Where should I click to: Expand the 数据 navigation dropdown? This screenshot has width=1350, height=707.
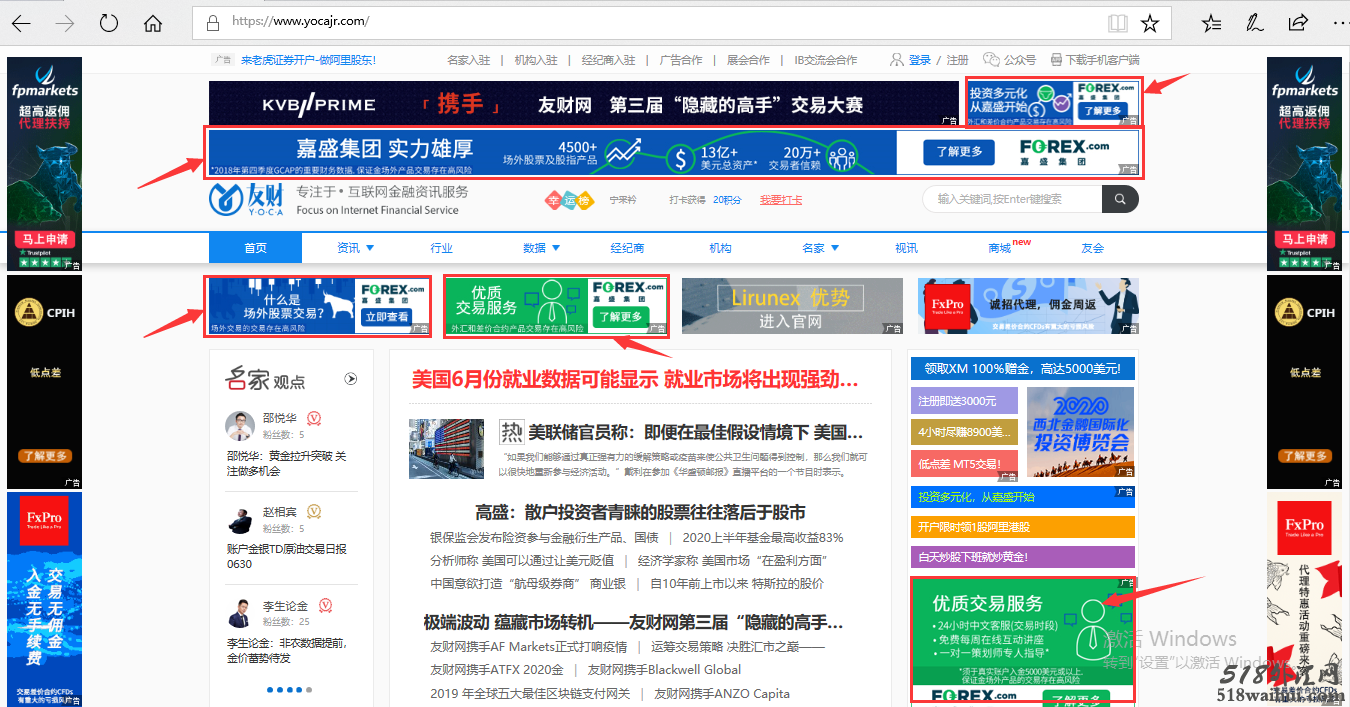pyautogui.click(x=541, y=248)
